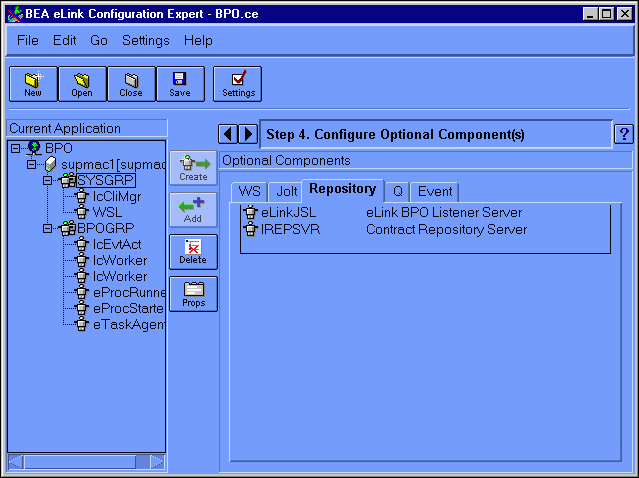Click the Close toolbar button
Image resolution: width=639 pixels, height=478 pixels.
point(131,84)
